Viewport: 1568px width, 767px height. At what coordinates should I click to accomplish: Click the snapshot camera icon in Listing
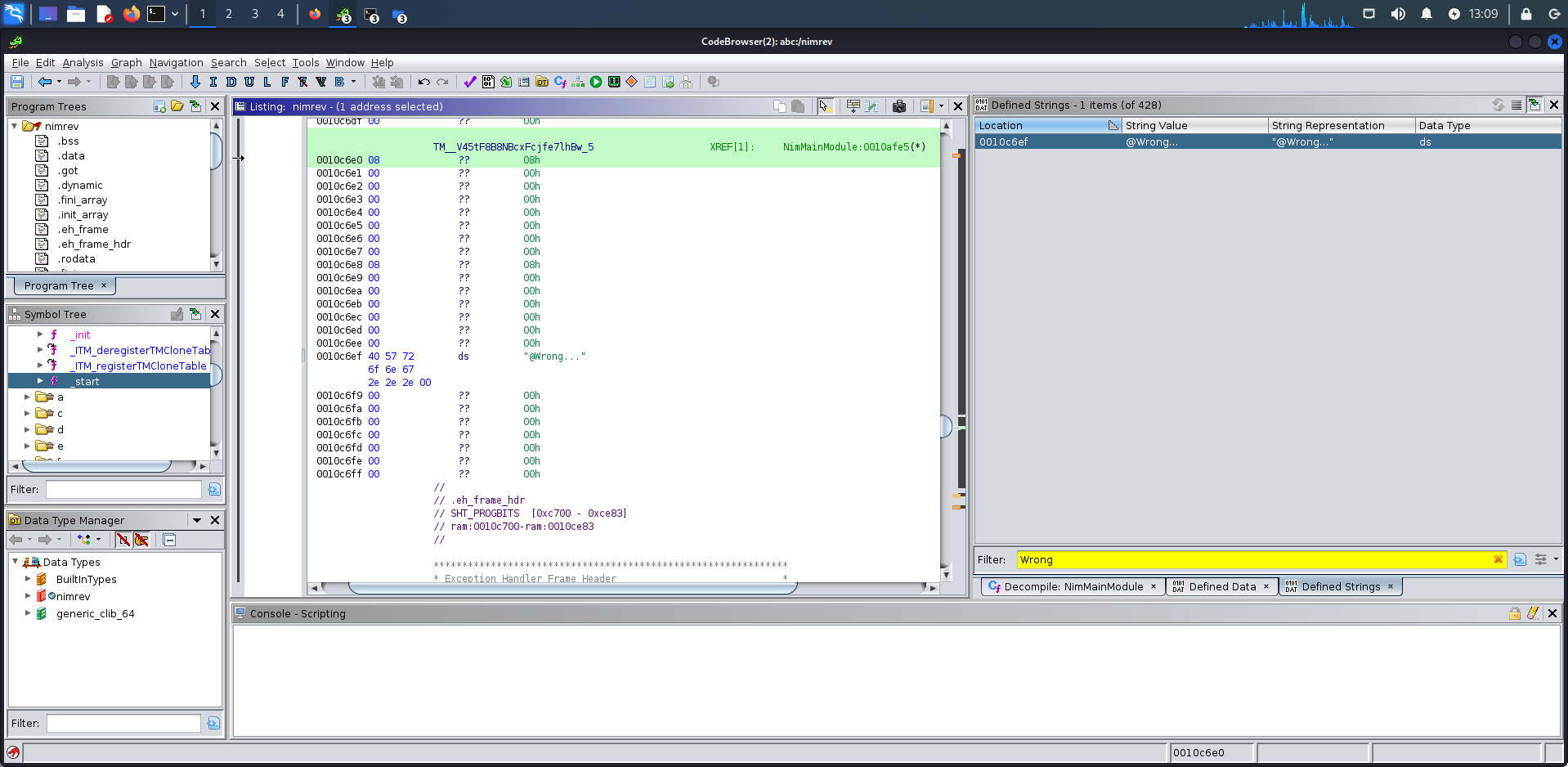tap(899, 106)
